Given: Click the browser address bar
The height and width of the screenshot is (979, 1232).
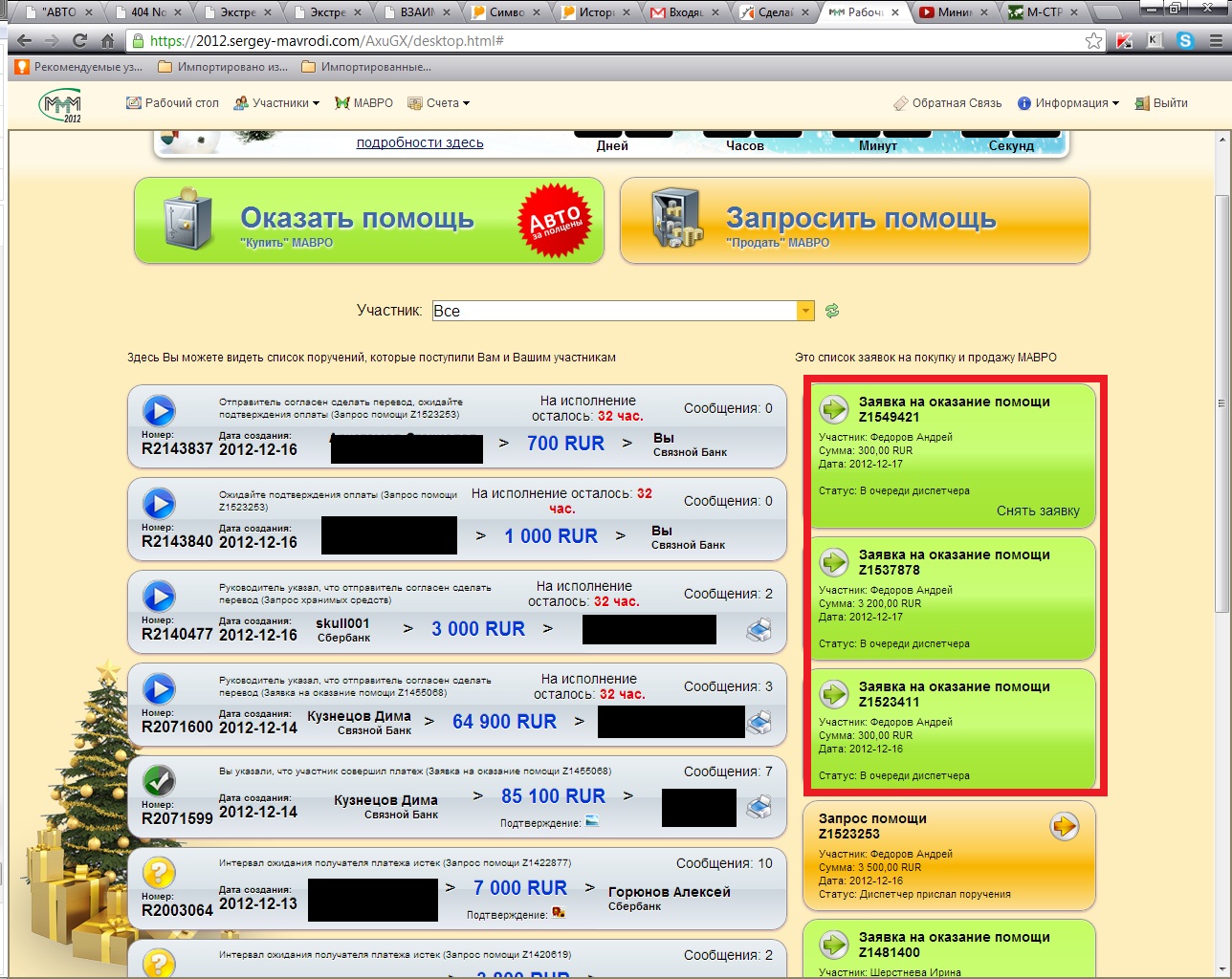Looking at the screenshot, I should click(612, 40).
